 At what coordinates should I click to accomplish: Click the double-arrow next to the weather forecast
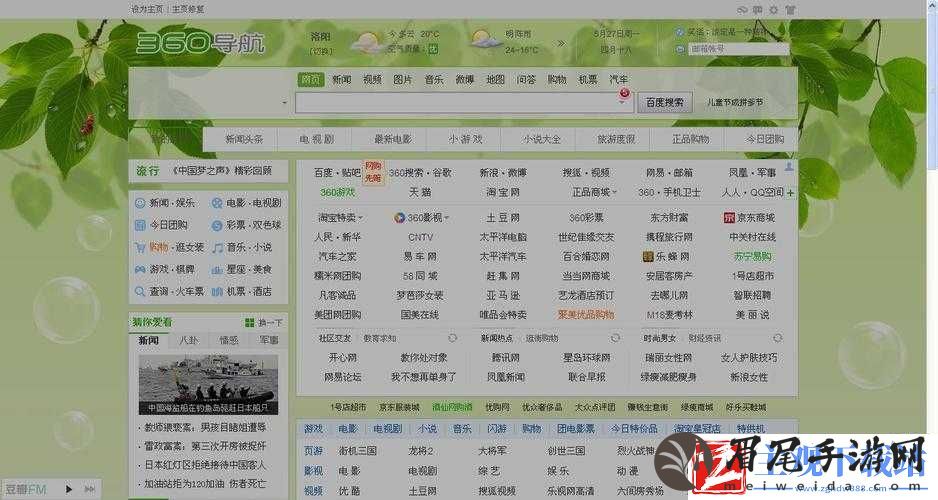click(561, 43)
